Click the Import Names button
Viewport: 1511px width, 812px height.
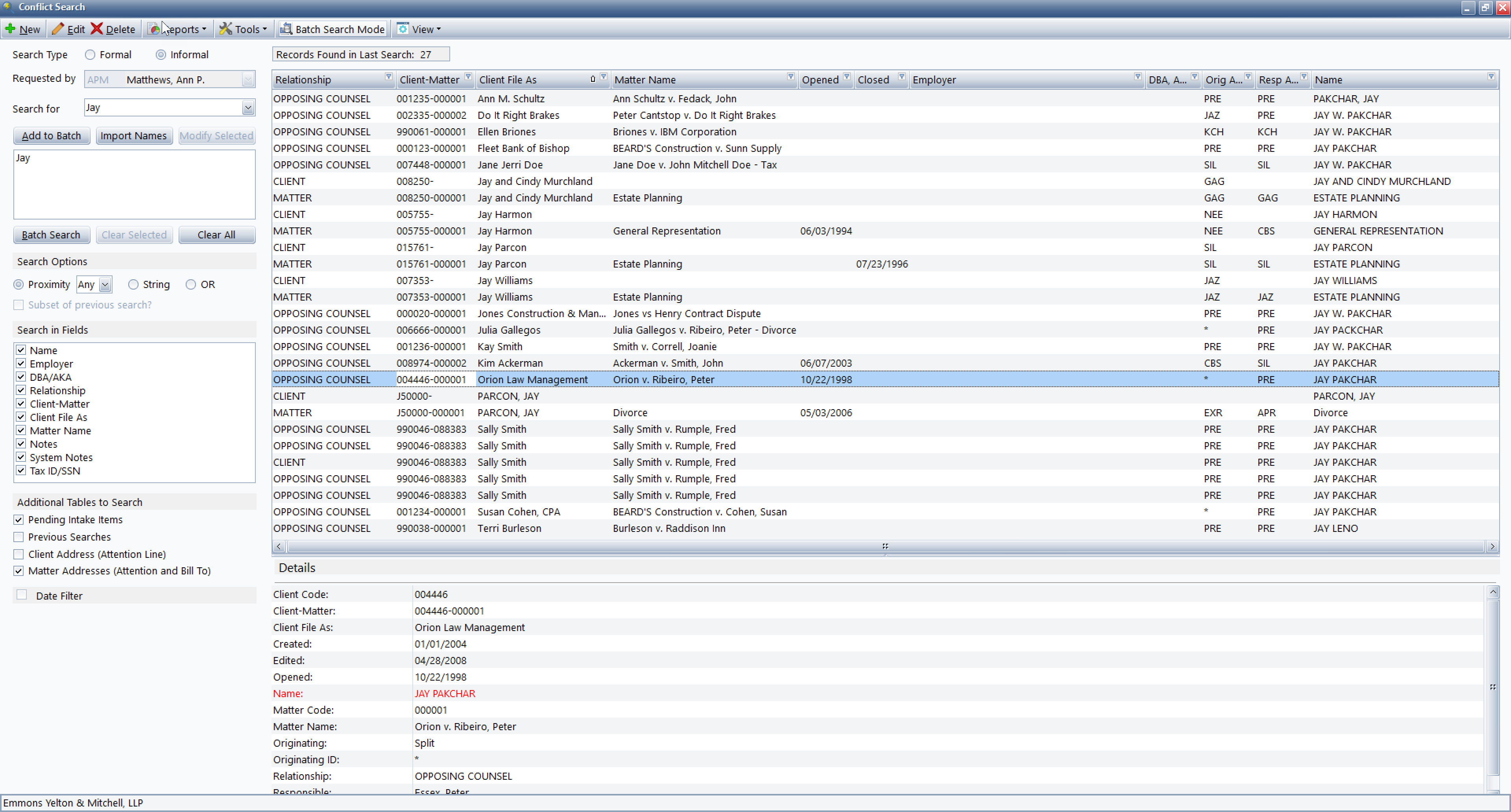pyautogui.click(x=134, y=136)
